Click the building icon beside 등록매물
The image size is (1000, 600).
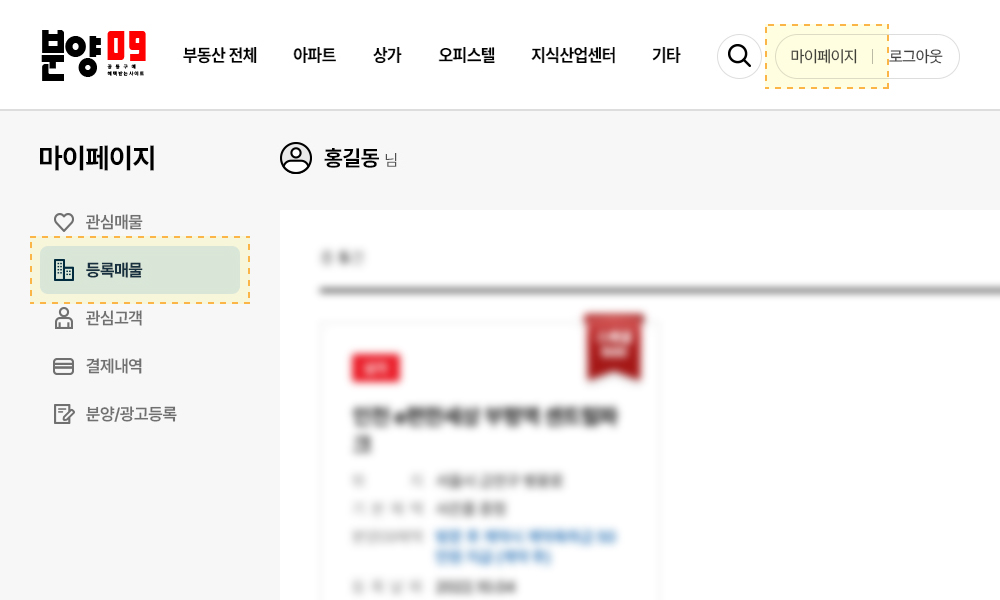point(64,270)
